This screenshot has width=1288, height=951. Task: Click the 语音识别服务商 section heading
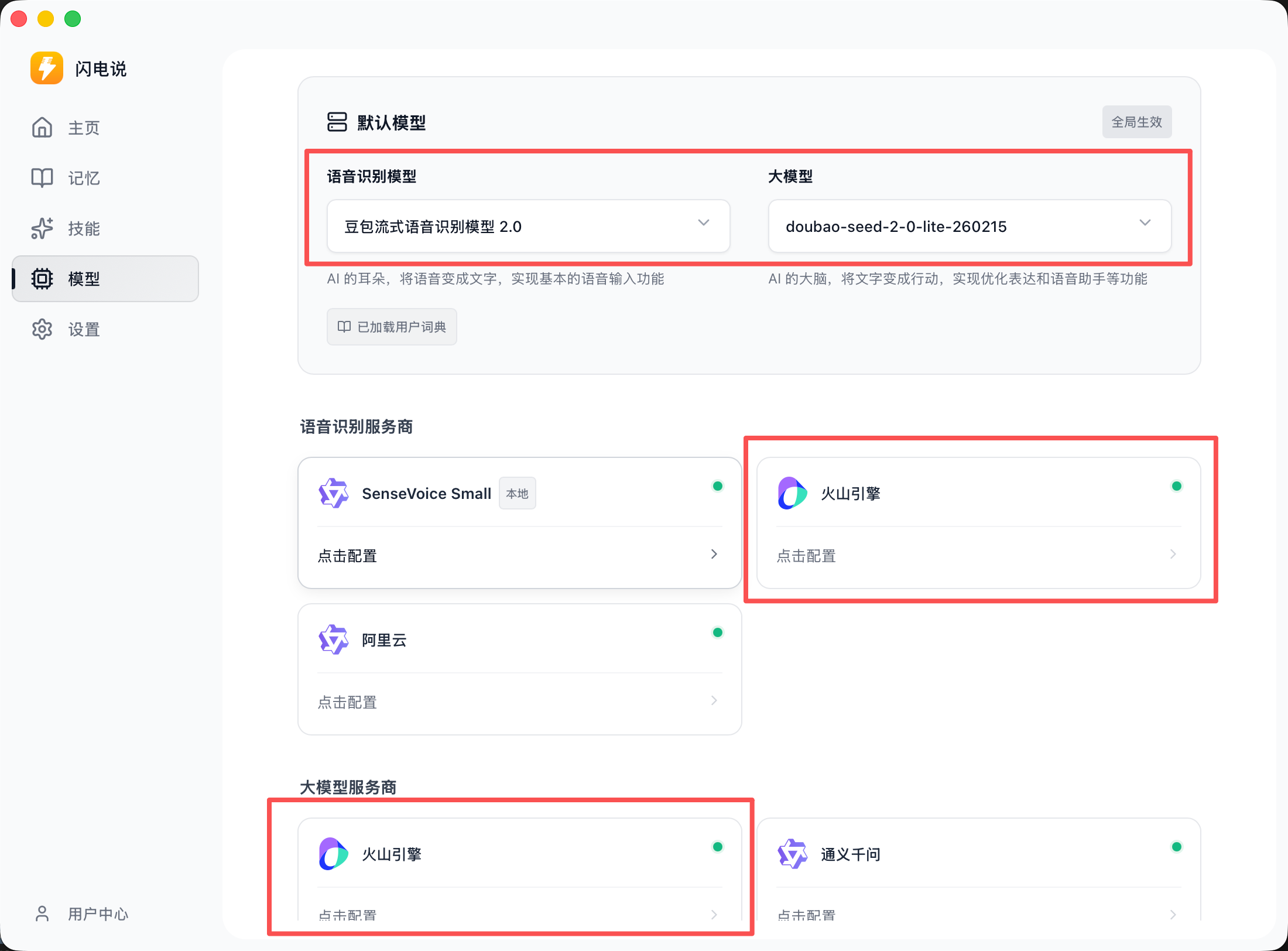tap(357, 427)
